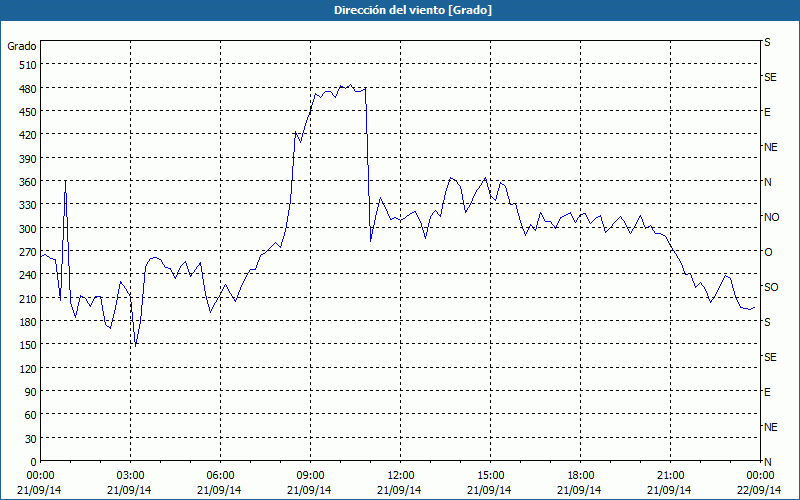Viewport: 800px width, 500px height.
Task: Click the 390 tick label
Action: [x=28, y=159]
